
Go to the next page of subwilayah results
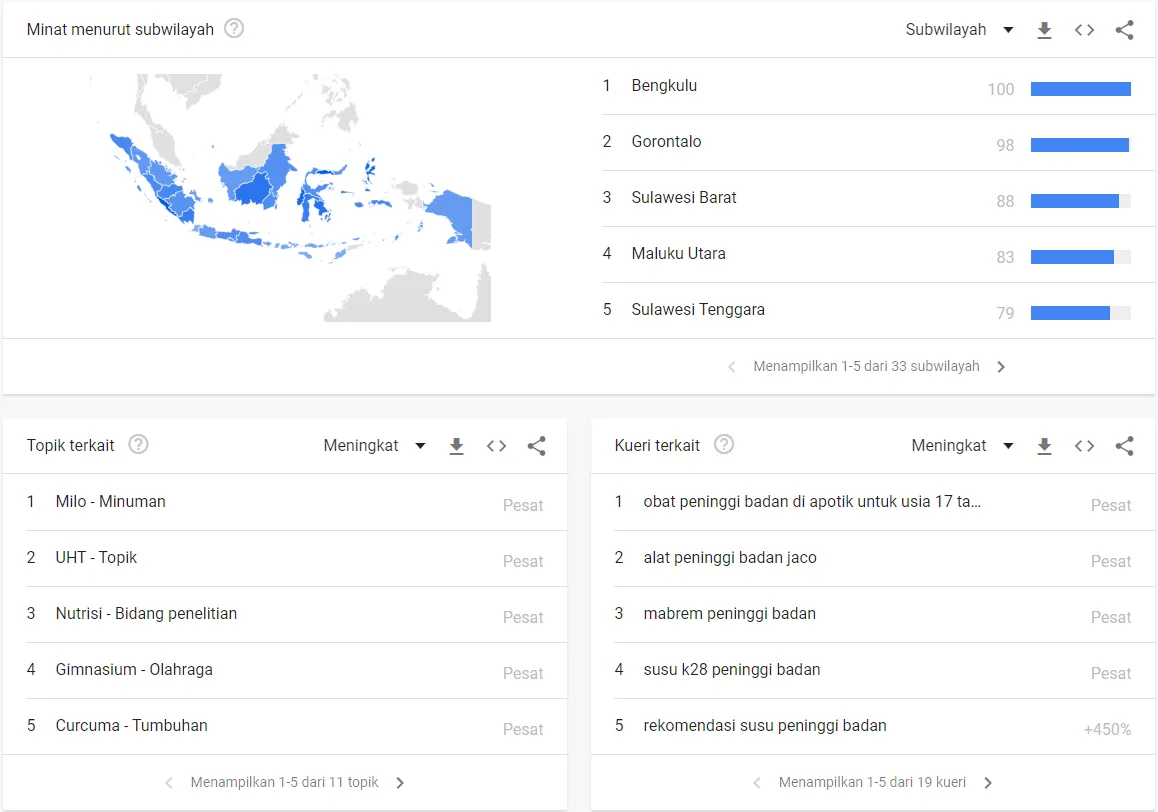[x=1001, y=366]
